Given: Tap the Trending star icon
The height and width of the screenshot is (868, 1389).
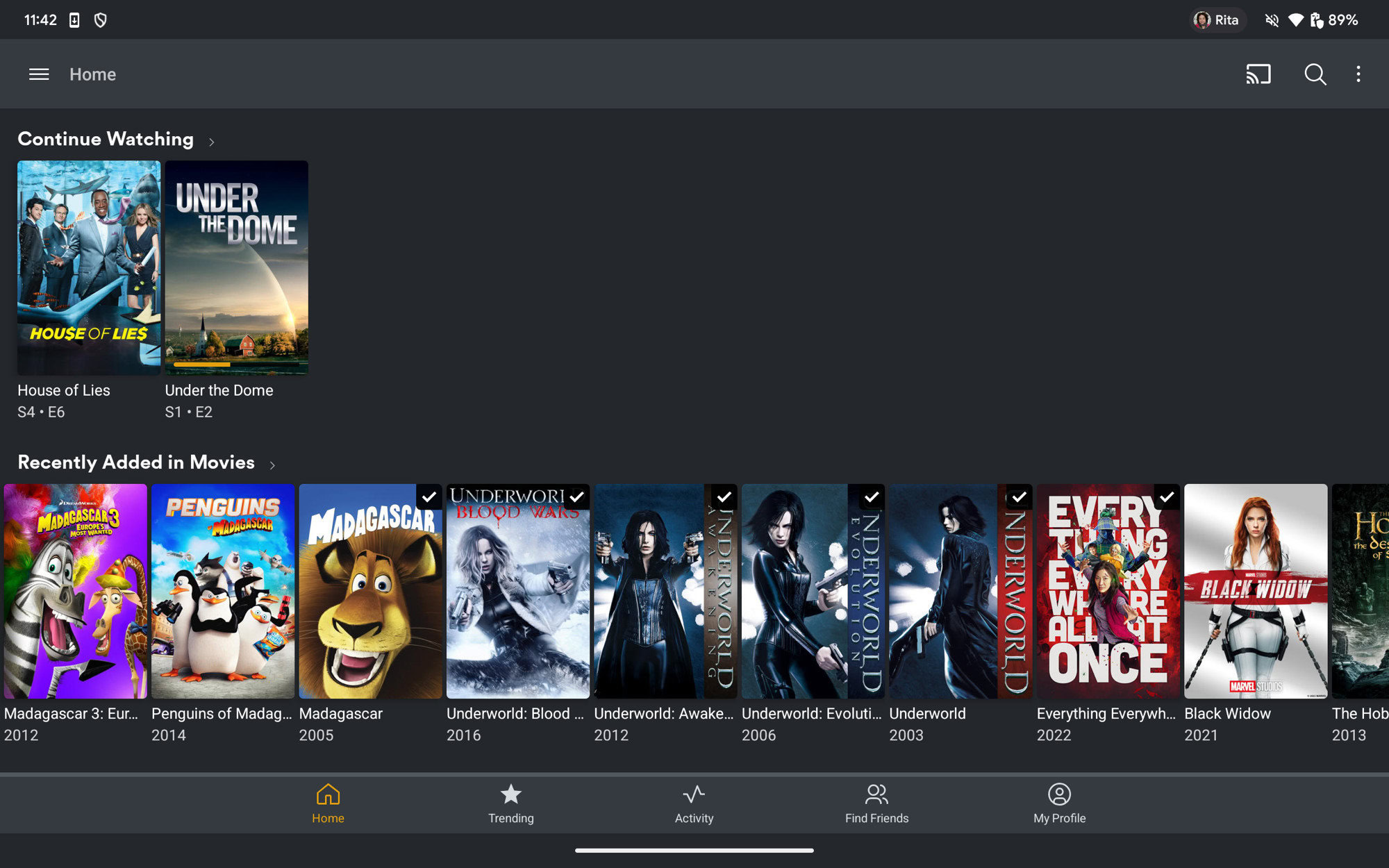Looking at the screenshot, I should coord(510,794).
